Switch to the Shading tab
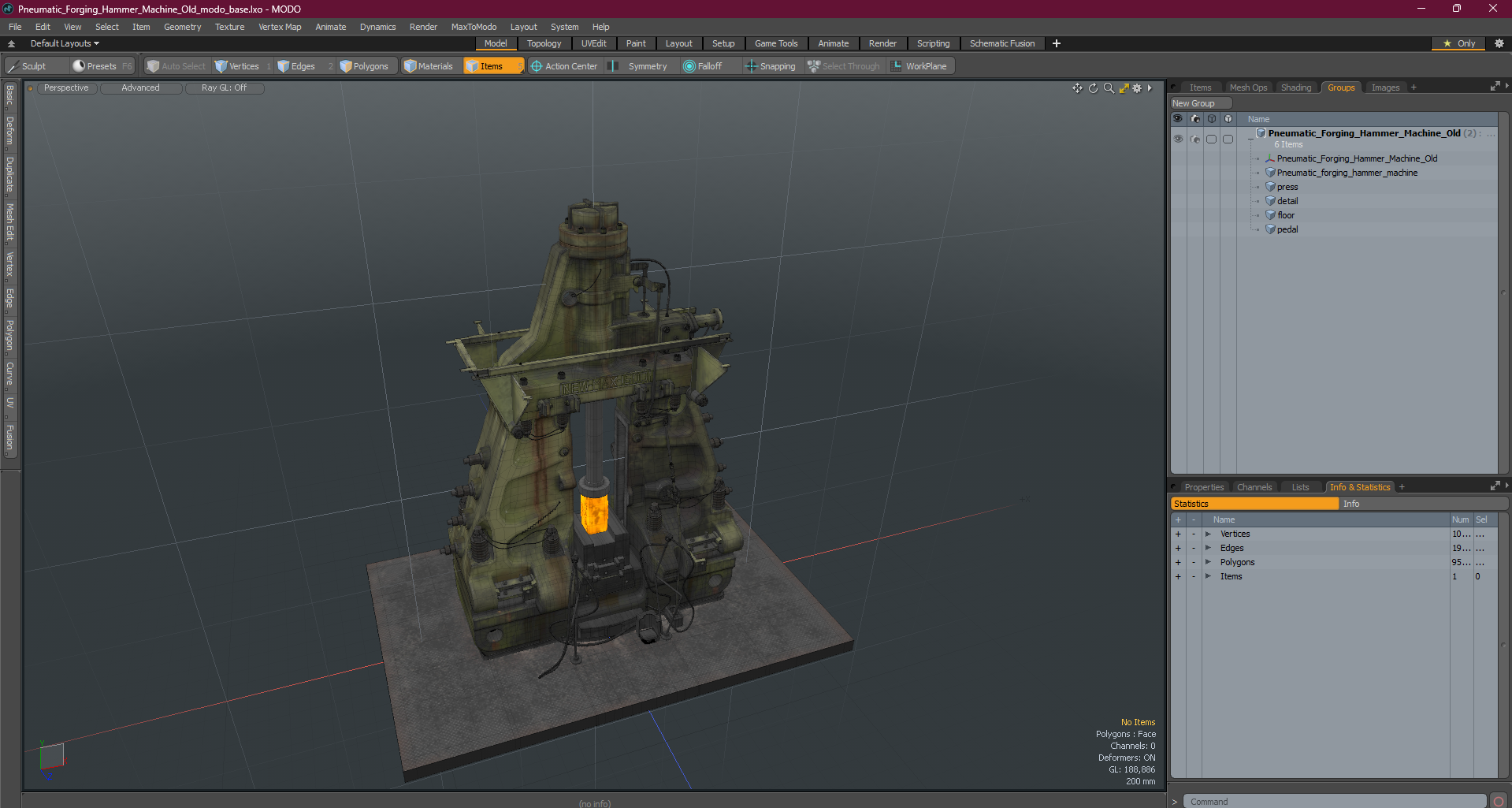 (x=1295, y=88)
